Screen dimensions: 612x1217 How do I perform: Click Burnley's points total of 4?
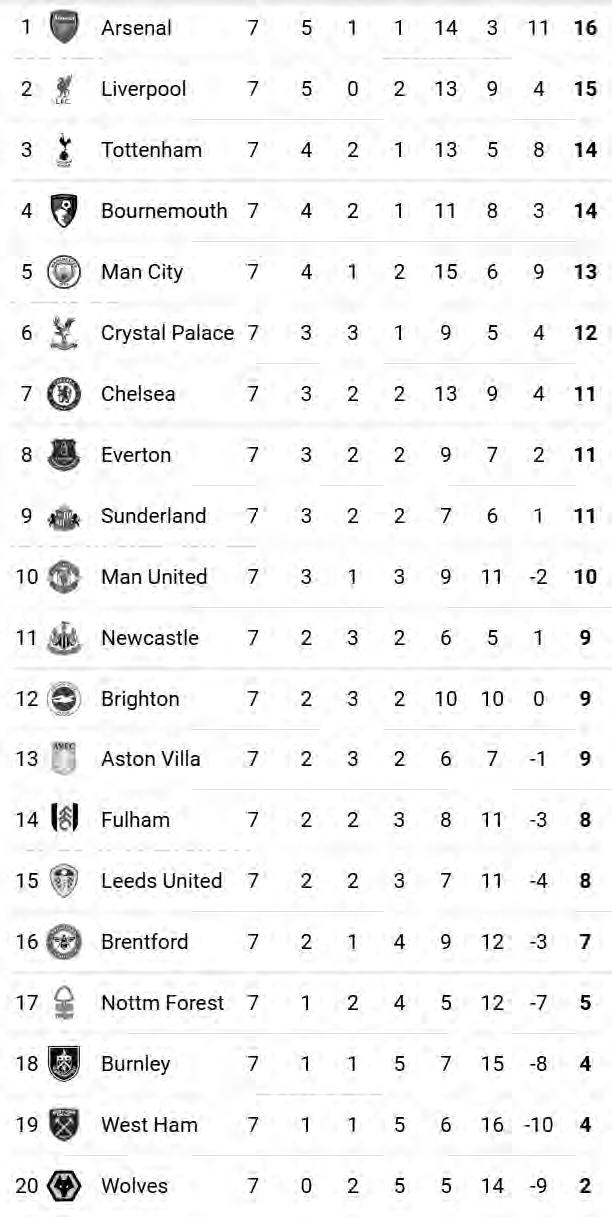(585, 1064)
